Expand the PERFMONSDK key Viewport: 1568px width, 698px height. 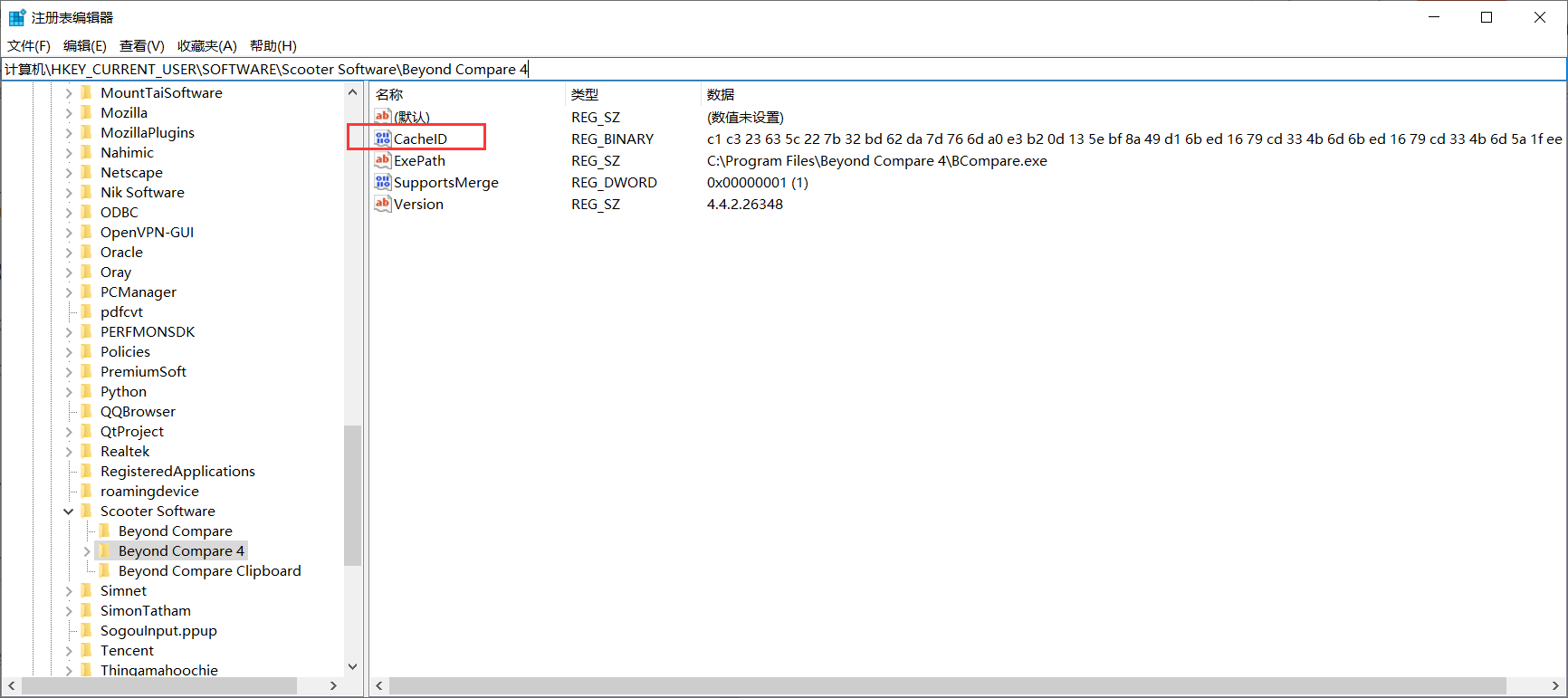(x=69, y=331)
